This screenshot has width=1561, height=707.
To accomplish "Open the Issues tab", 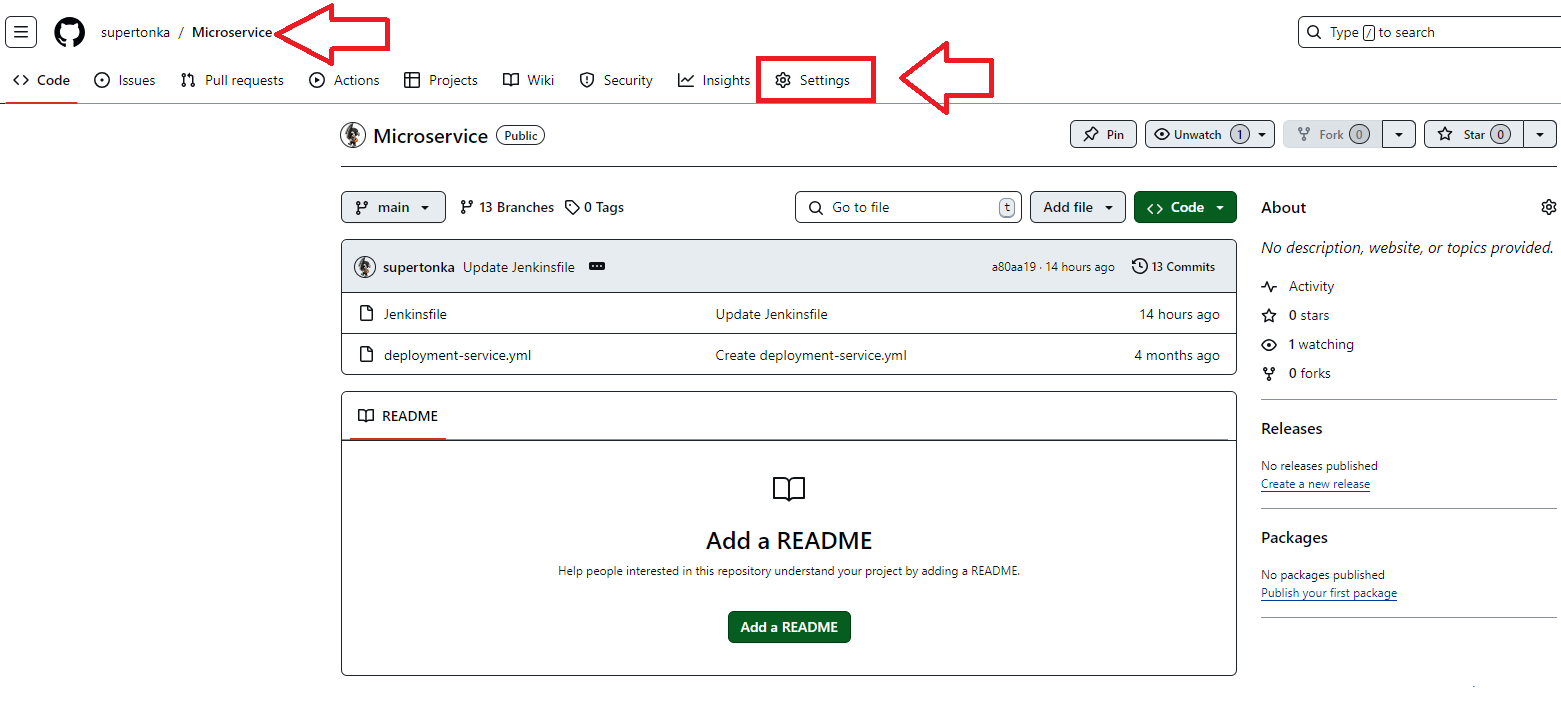I will 125,80.
